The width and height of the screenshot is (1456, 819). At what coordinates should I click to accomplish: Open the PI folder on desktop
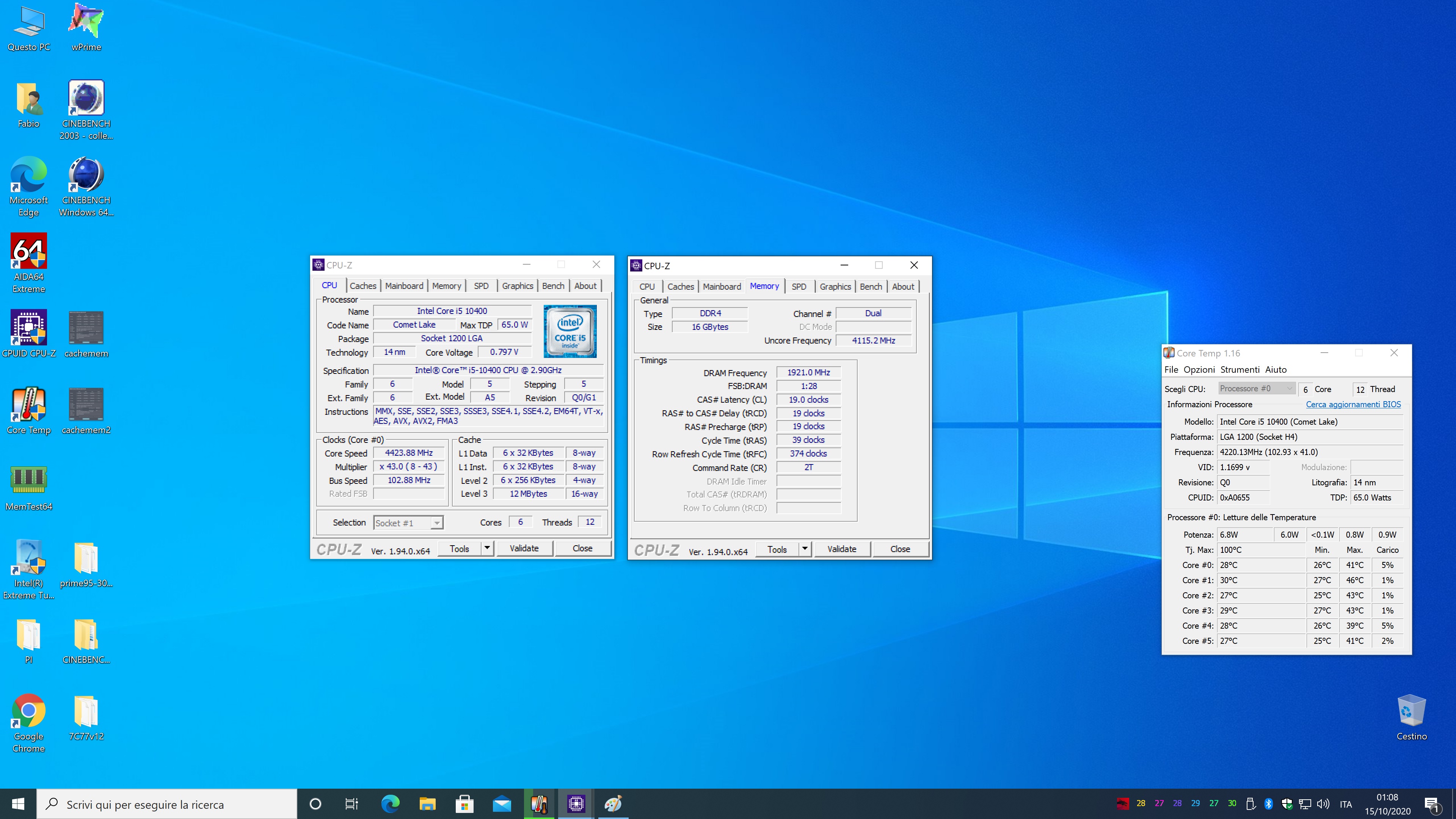(x=29, y=641)
